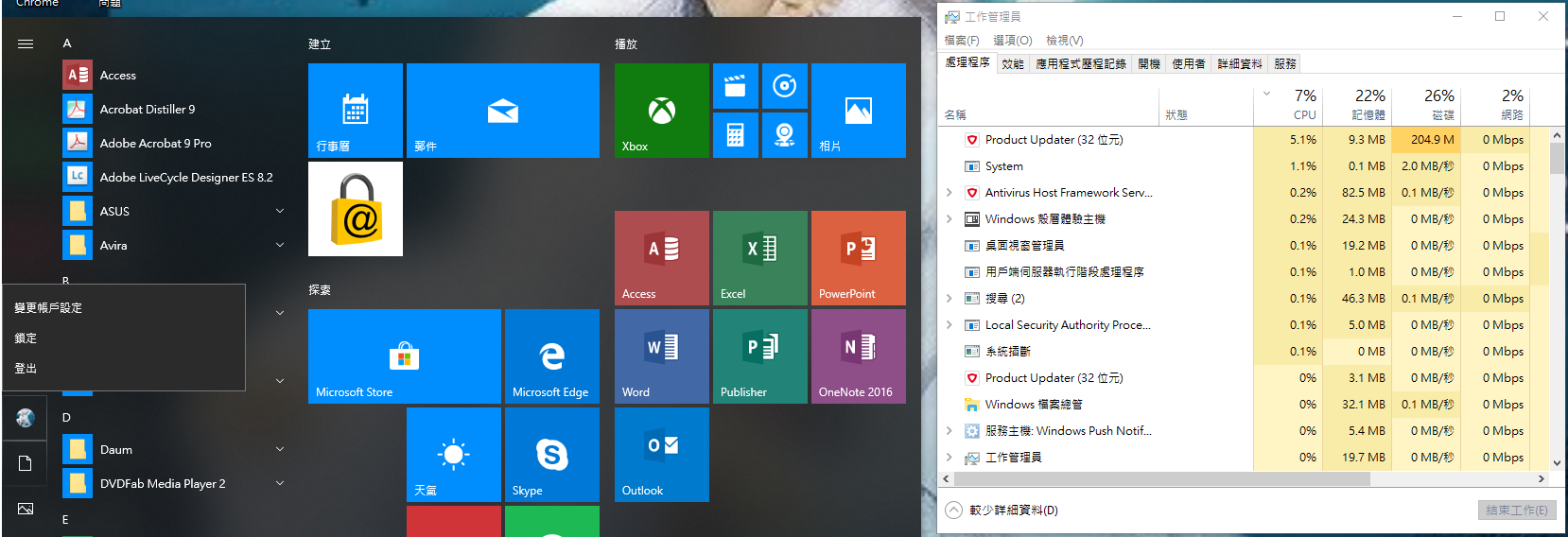Screen dimensions: 1568x537
Task: Select 登出 in account menu
Action: point(124,369)
